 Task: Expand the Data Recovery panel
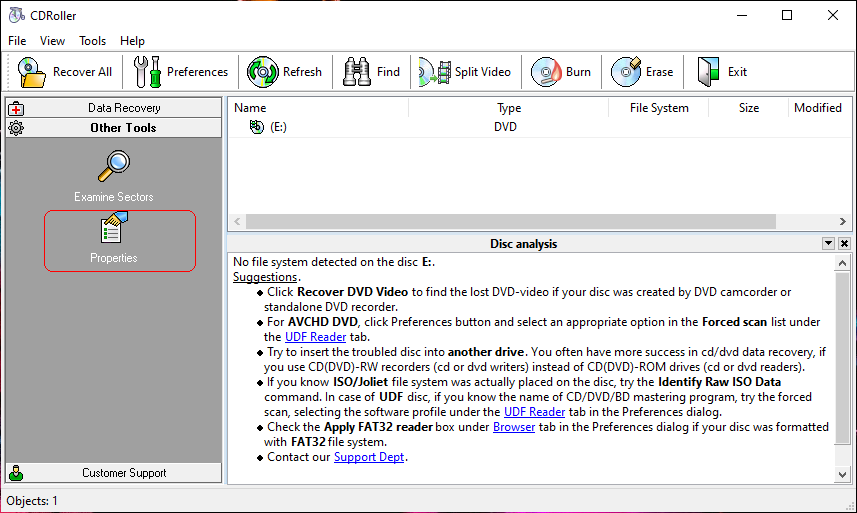(x=114, y=108)
